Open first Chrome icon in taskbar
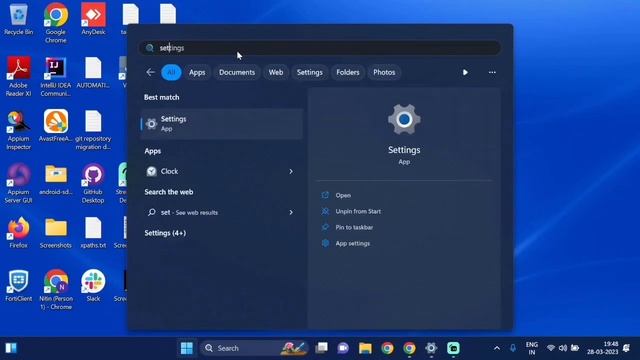This screenshot has height=360, width=640. pyautogui.click(x=387, y=348)
